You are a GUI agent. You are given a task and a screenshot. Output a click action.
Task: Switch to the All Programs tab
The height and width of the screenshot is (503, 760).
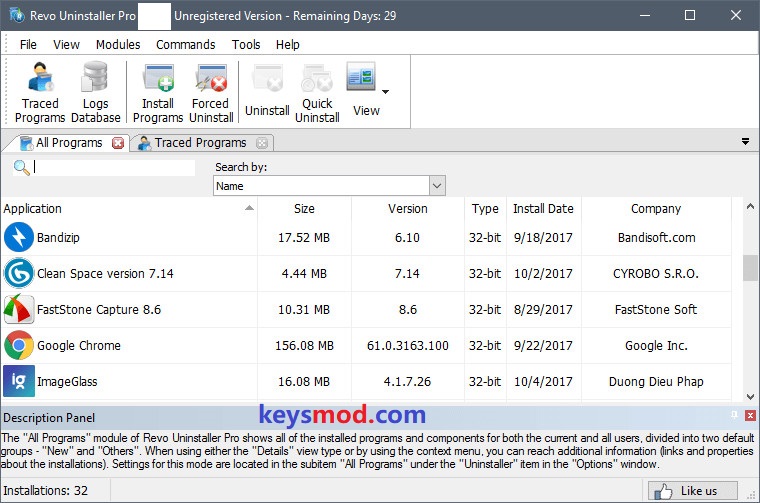(69, 142)
